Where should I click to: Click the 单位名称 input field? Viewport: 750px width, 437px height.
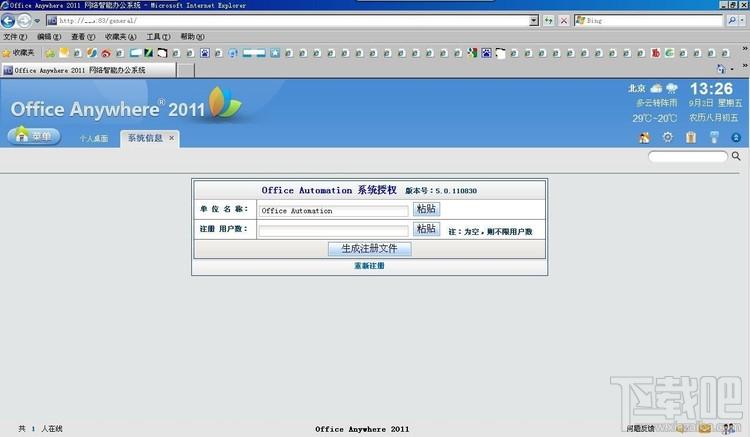(x=333, y=211)
